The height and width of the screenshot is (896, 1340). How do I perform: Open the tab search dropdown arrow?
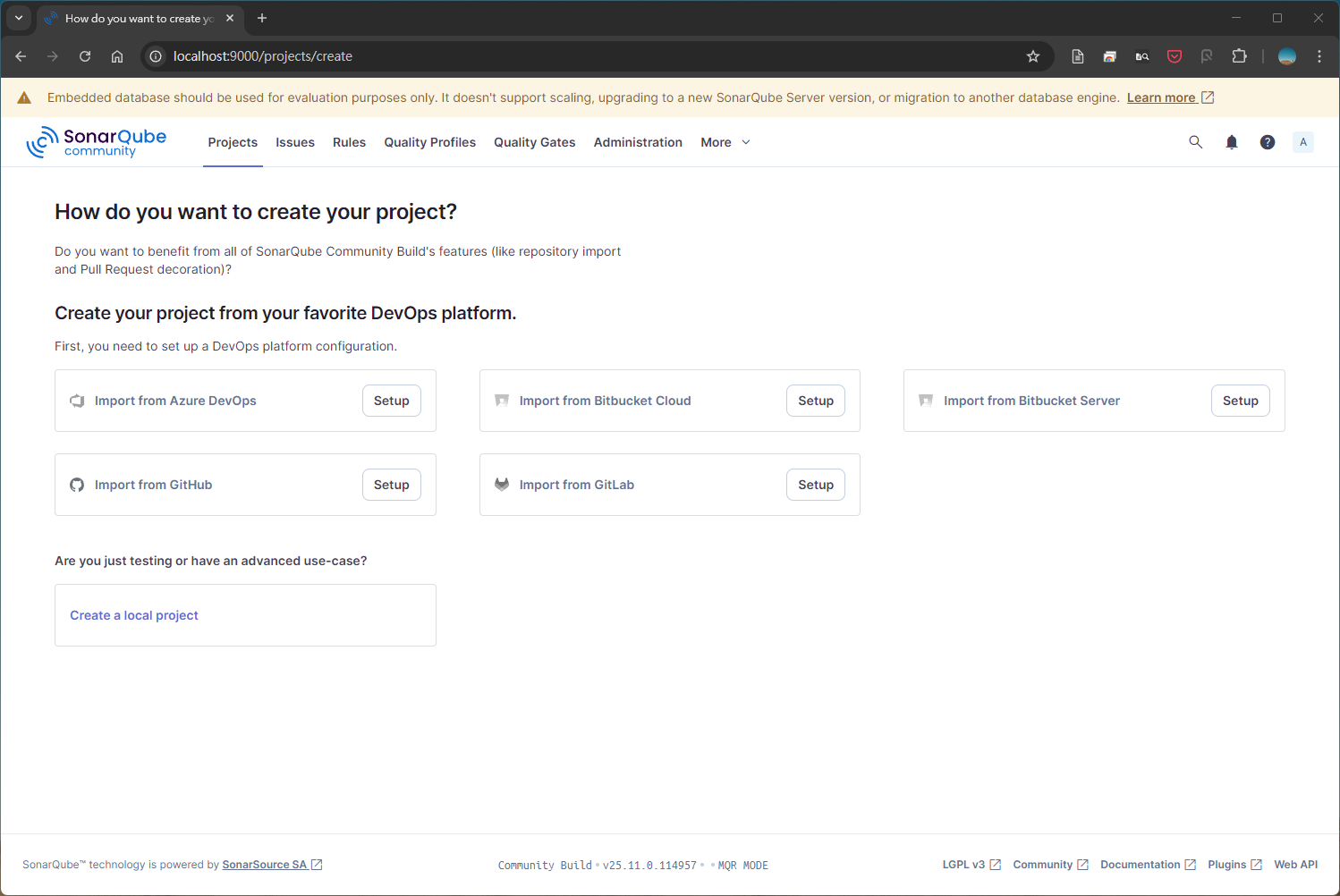click(x=19, y=18)
